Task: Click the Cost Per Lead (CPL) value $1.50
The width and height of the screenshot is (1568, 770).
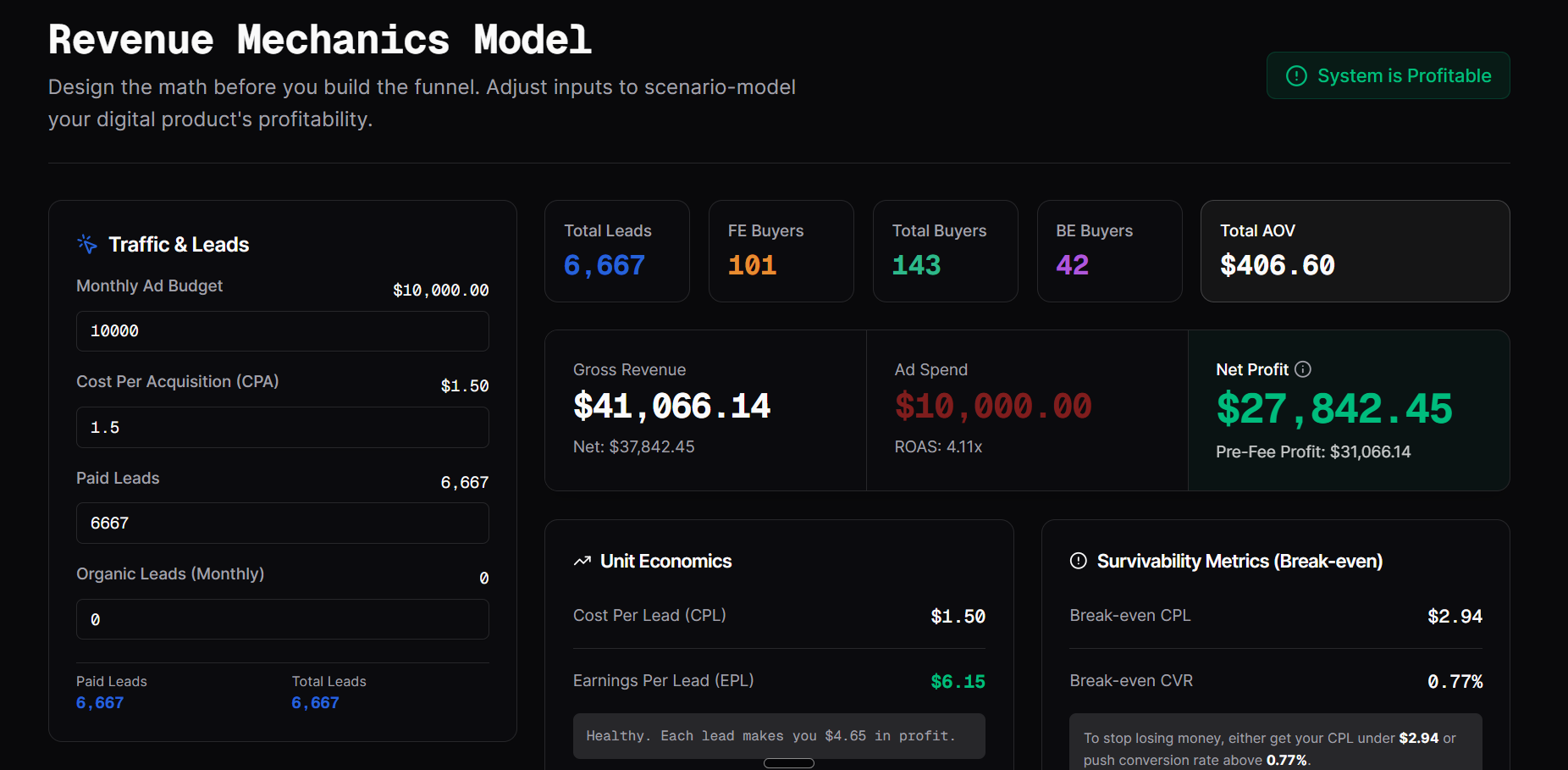Action: (958, 617)
